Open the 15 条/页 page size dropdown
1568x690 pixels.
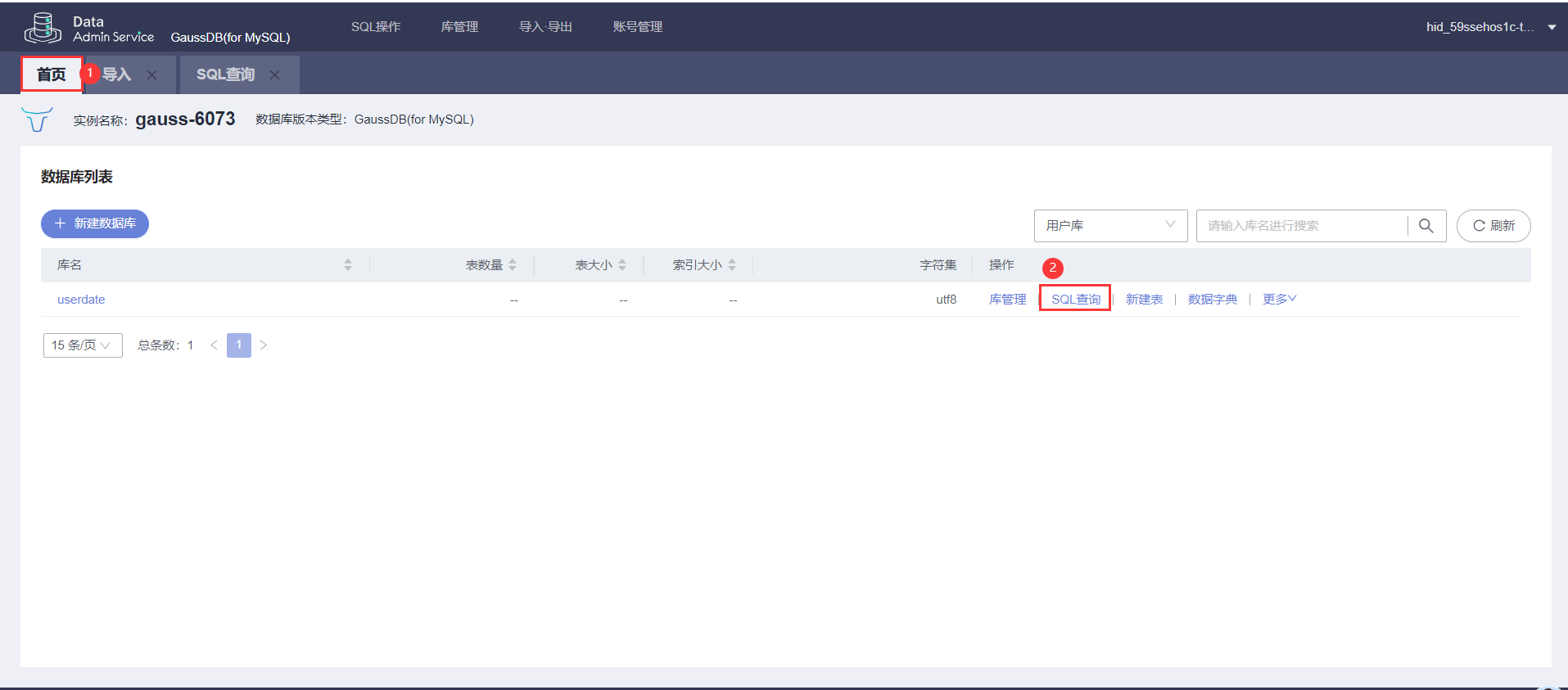[83, 345]
